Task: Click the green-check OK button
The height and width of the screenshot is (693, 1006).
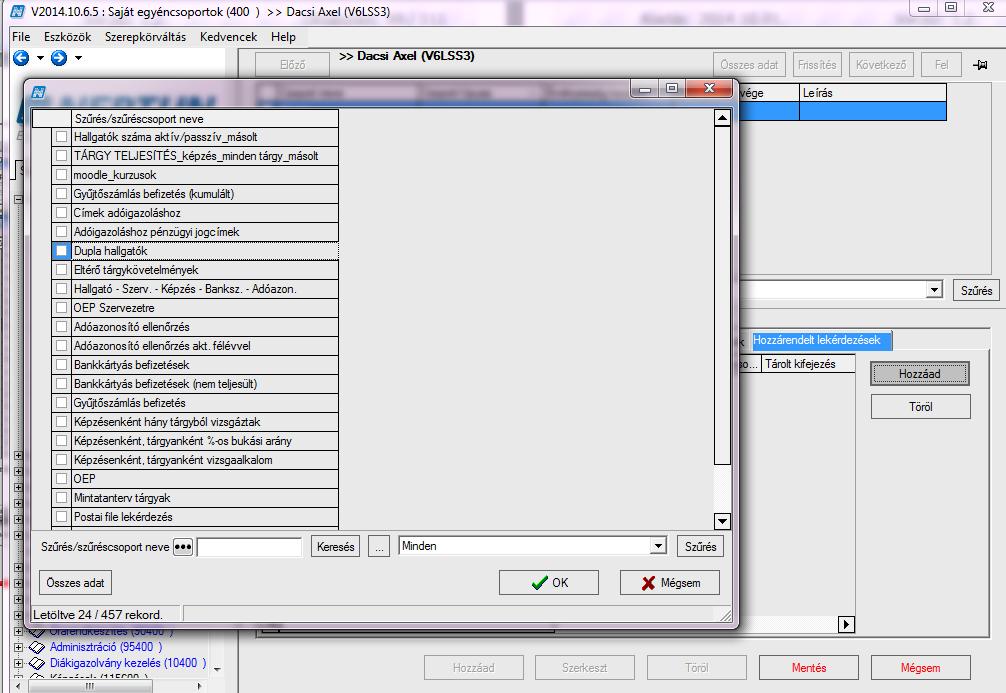Action: 549,583
